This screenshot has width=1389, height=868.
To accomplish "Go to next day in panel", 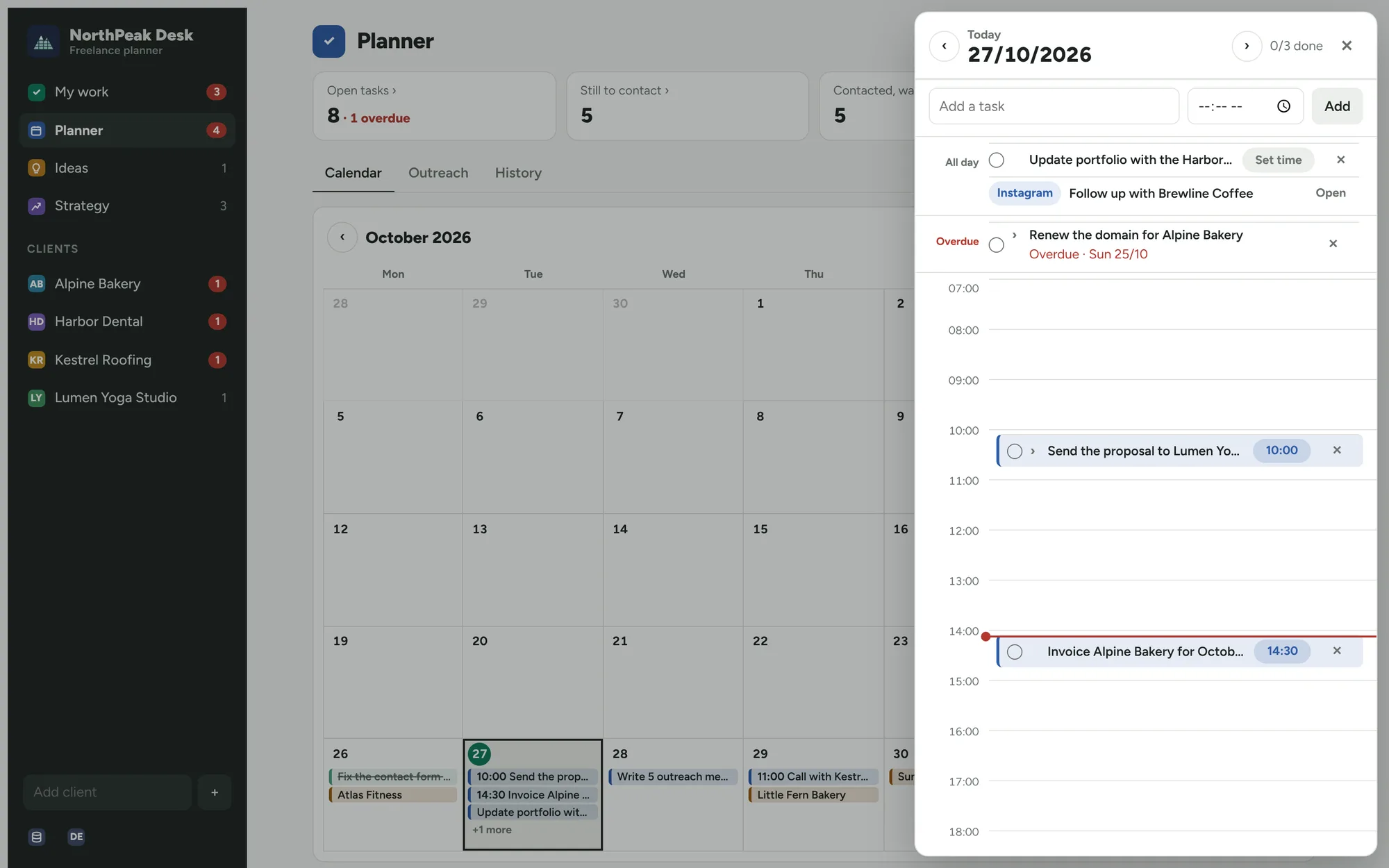I will (x=1247, y=47).
